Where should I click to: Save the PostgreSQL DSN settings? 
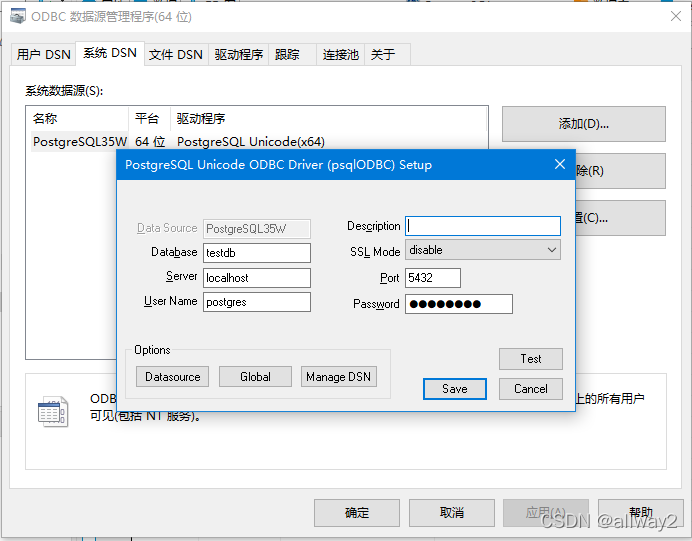[x=455, y=389]
